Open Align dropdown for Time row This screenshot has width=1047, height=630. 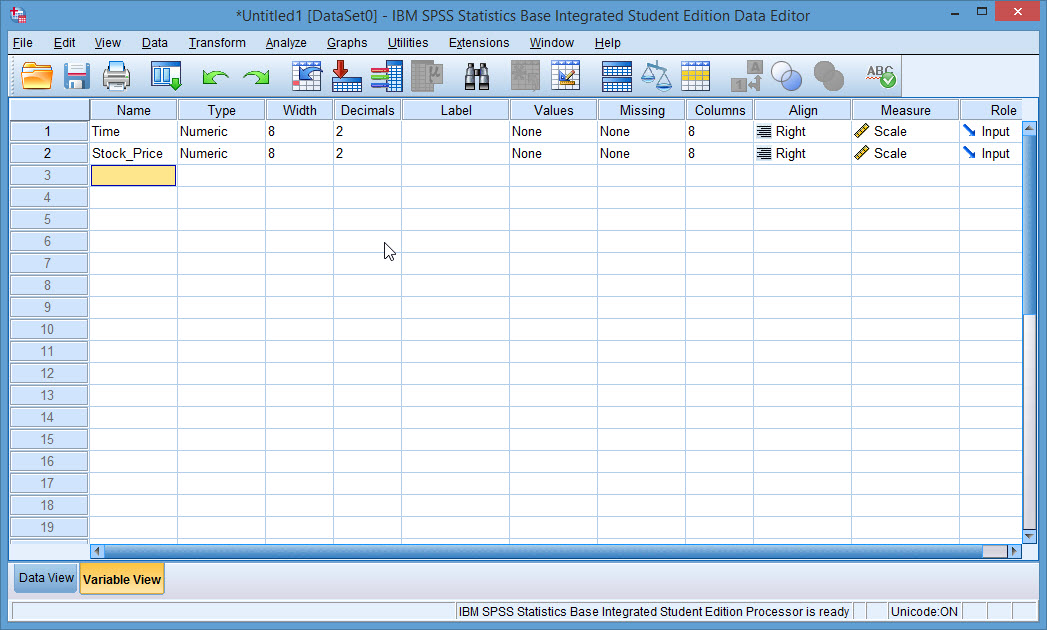coord(803,132)
